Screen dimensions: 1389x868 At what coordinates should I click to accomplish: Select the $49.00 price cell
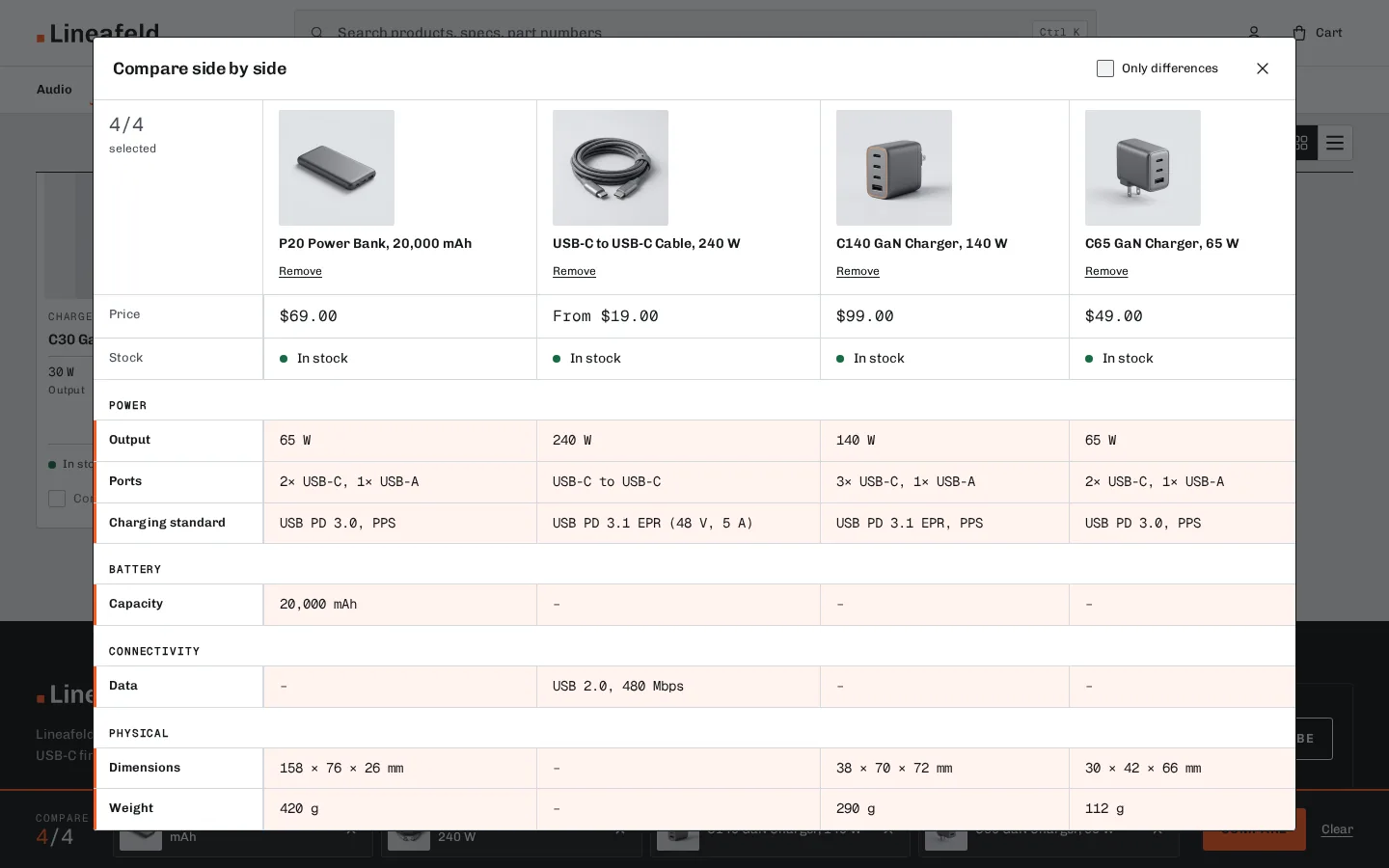[1183, 316]
